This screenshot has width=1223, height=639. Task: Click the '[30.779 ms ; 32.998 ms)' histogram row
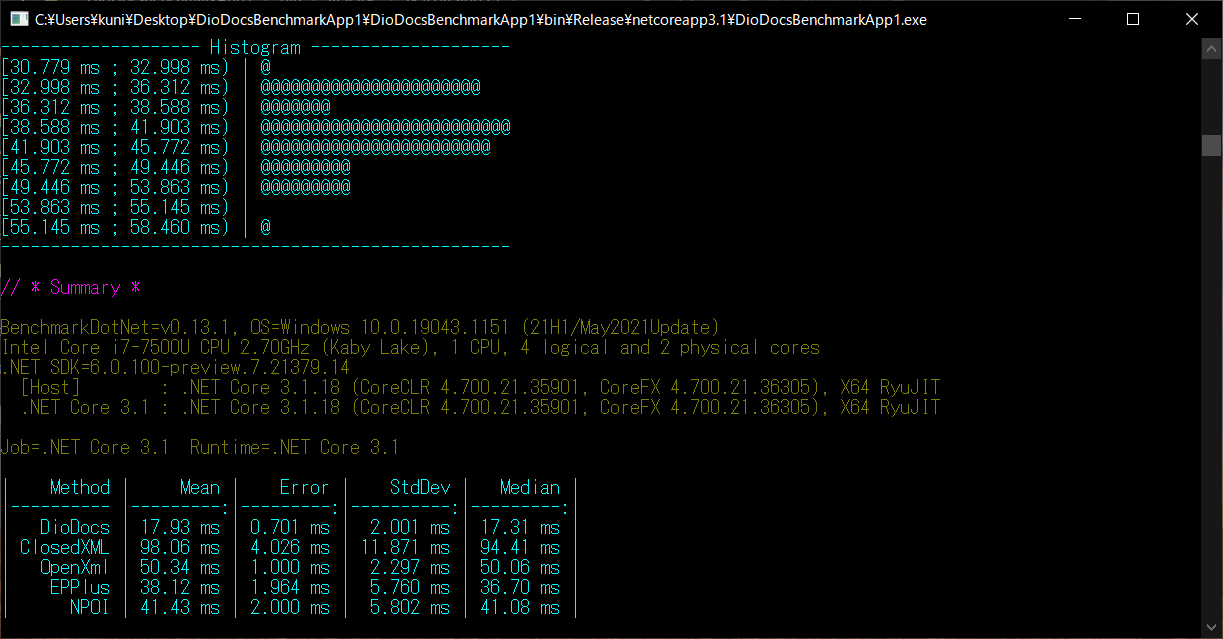[136, 67]
